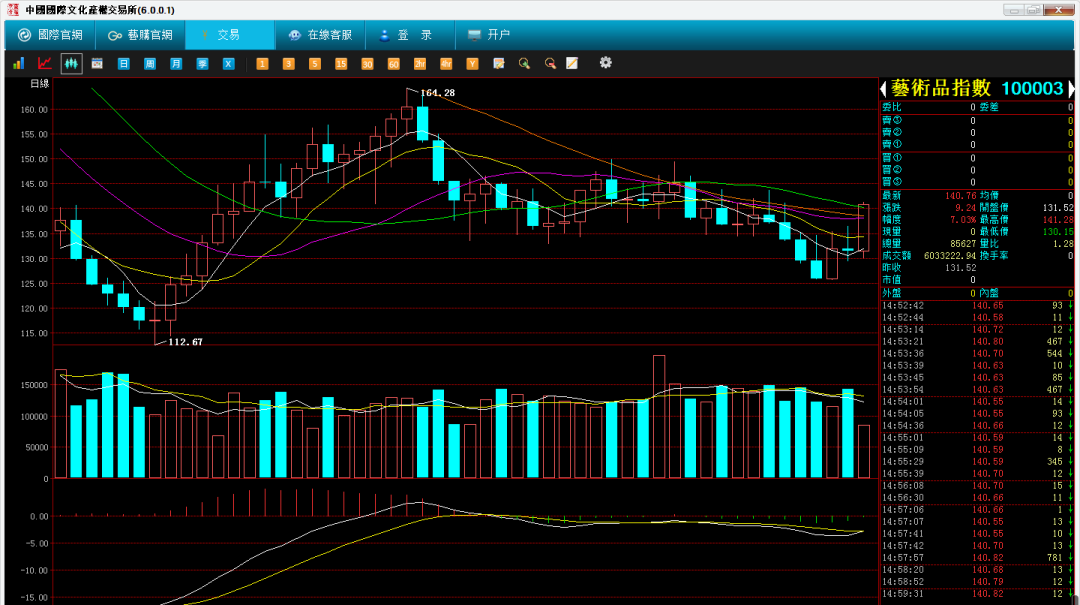The height and width of the screenshot is (605, 1080).
Task: Select 1-minute interval icon
Action: tap(262, 63)
